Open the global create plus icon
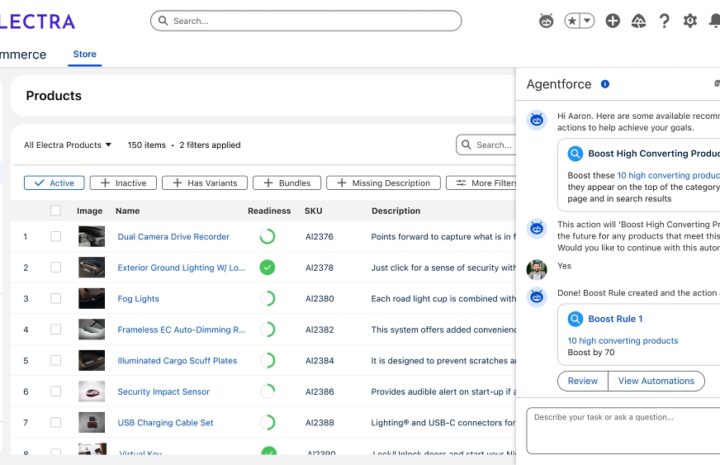 click(x=613, y=21)
